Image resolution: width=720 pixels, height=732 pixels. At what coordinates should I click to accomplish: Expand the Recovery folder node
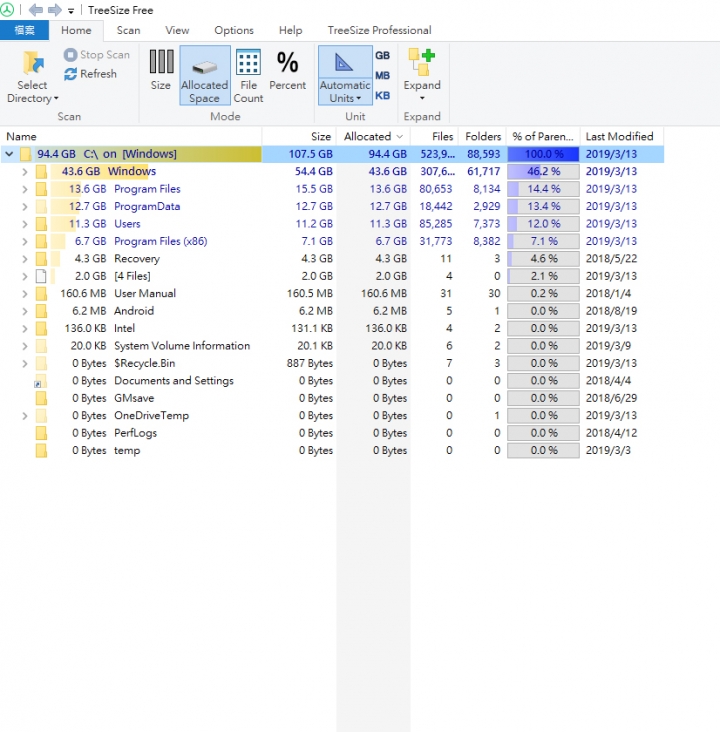pos(25,259)
